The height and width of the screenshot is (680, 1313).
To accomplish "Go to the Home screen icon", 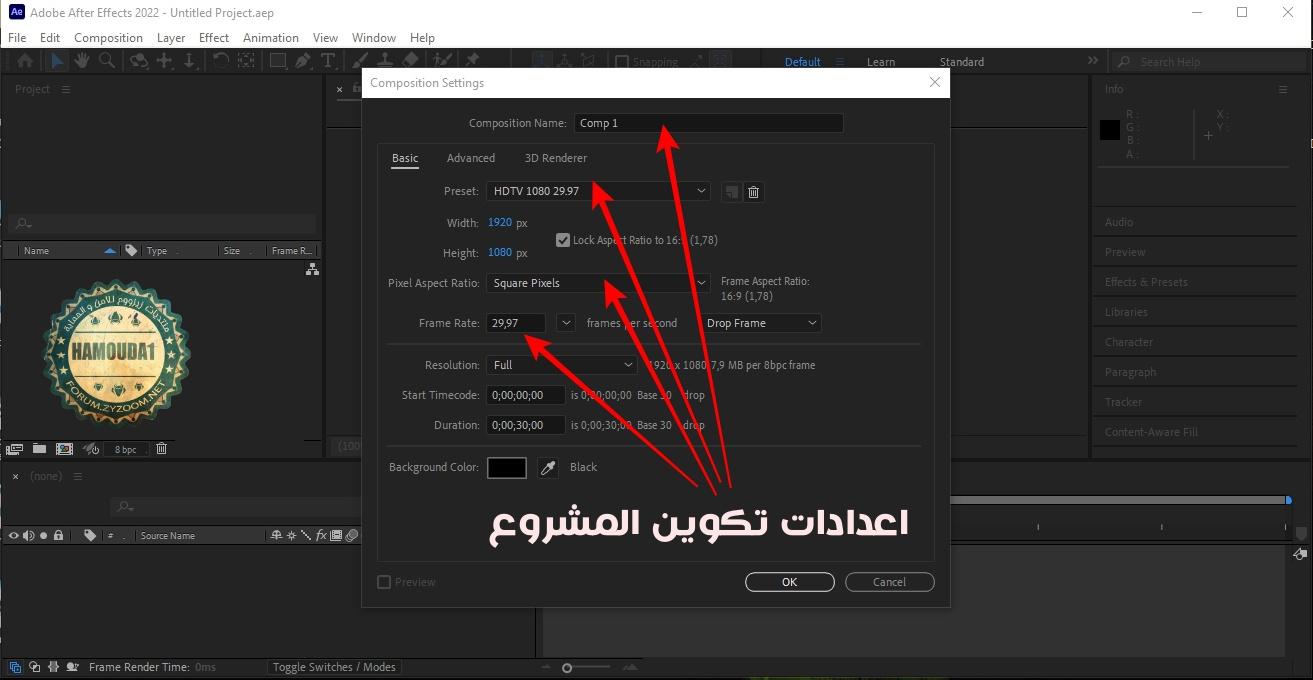I will [x=25, y=61].
